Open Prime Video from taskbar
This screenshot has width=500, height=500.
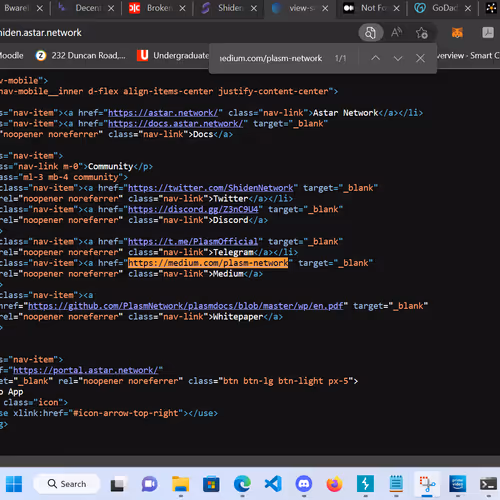pos(458,484)
